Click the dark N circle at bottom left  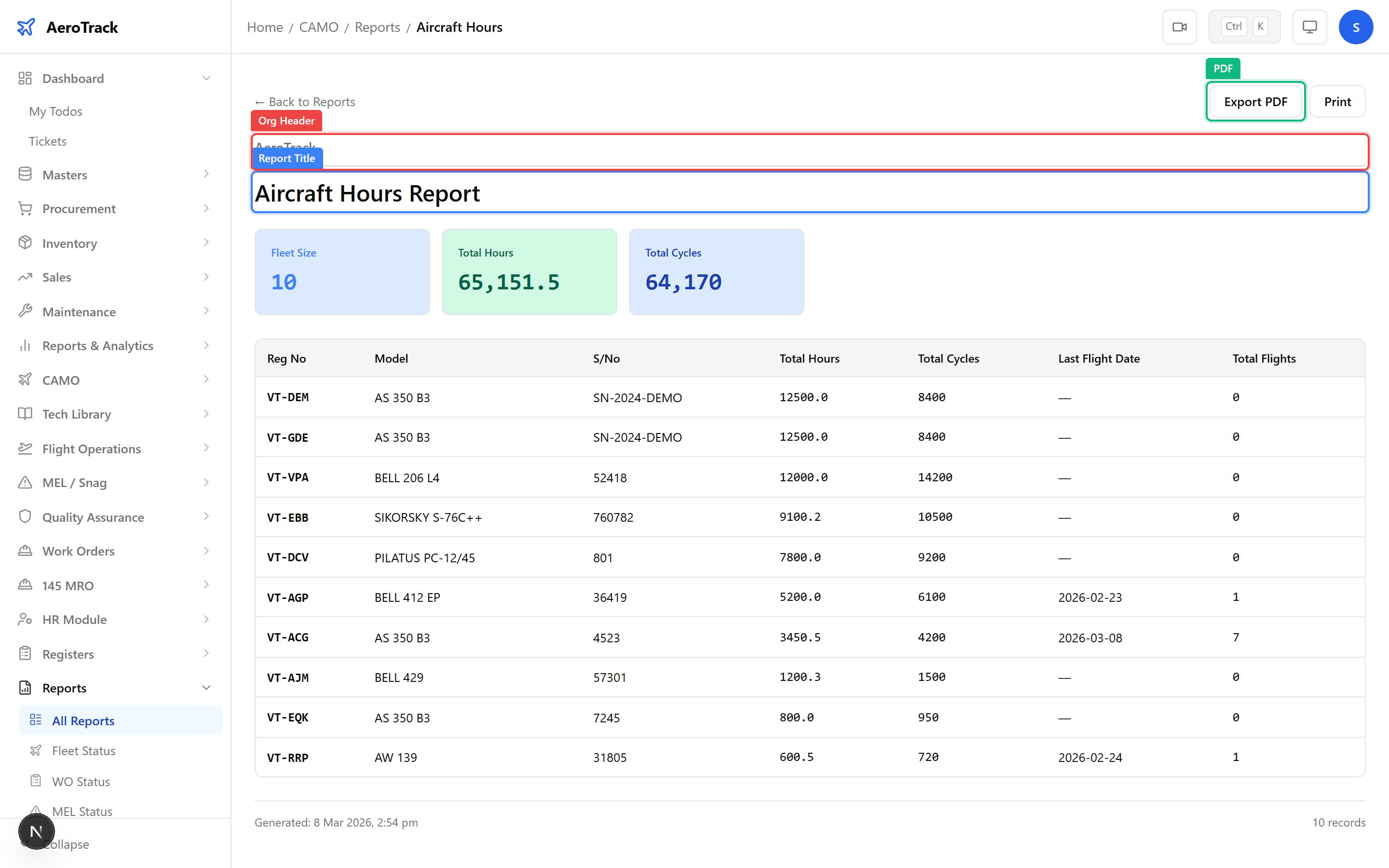click(37, 831)
